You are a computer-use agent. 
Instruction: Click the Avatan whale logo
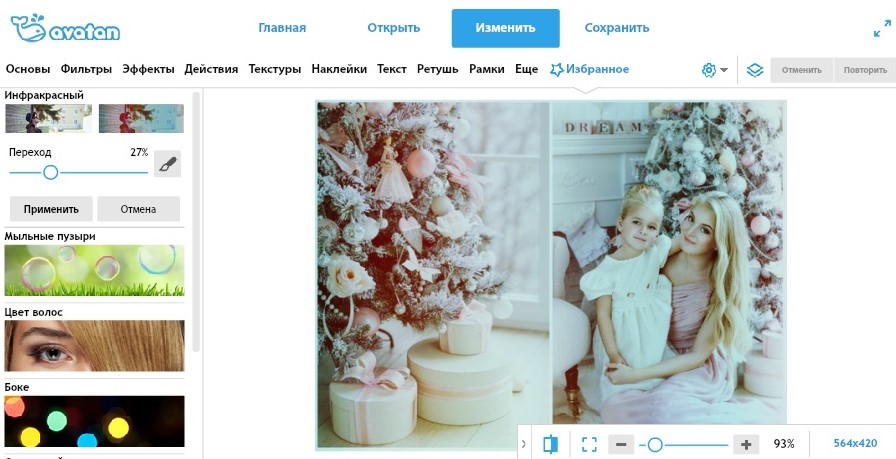[65, 27]
